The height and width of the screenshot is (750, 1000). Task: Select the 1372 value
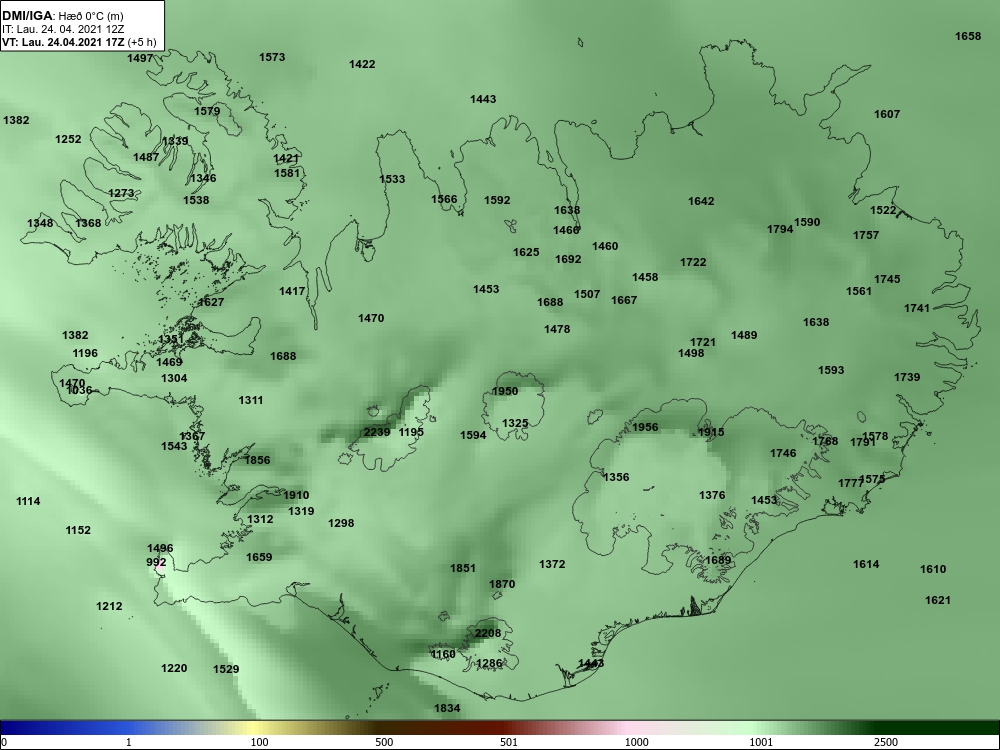pyautogui.click(x=552, y=564)
